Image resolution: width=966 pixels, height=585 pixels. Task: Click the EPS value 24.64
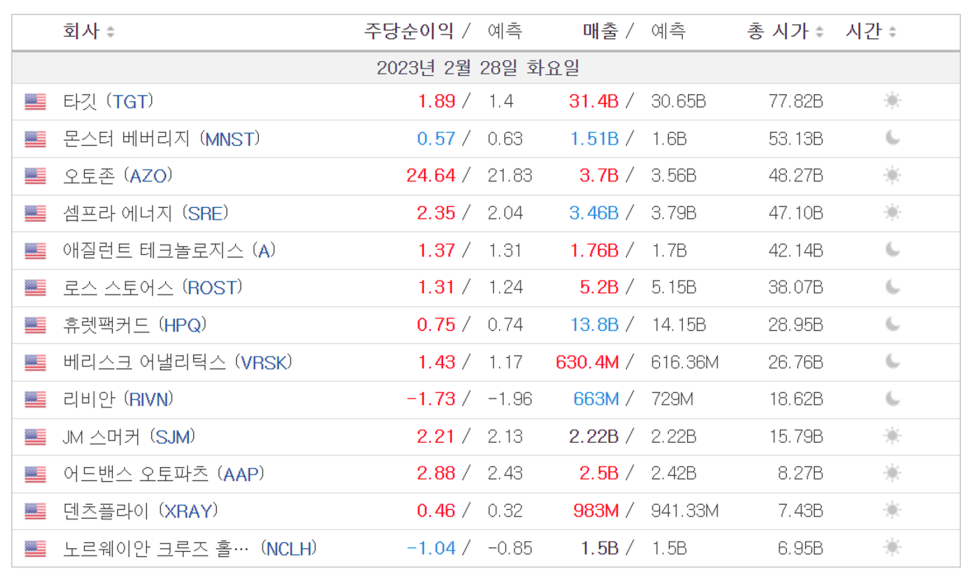pyautogui.click(x=431, y=176)
